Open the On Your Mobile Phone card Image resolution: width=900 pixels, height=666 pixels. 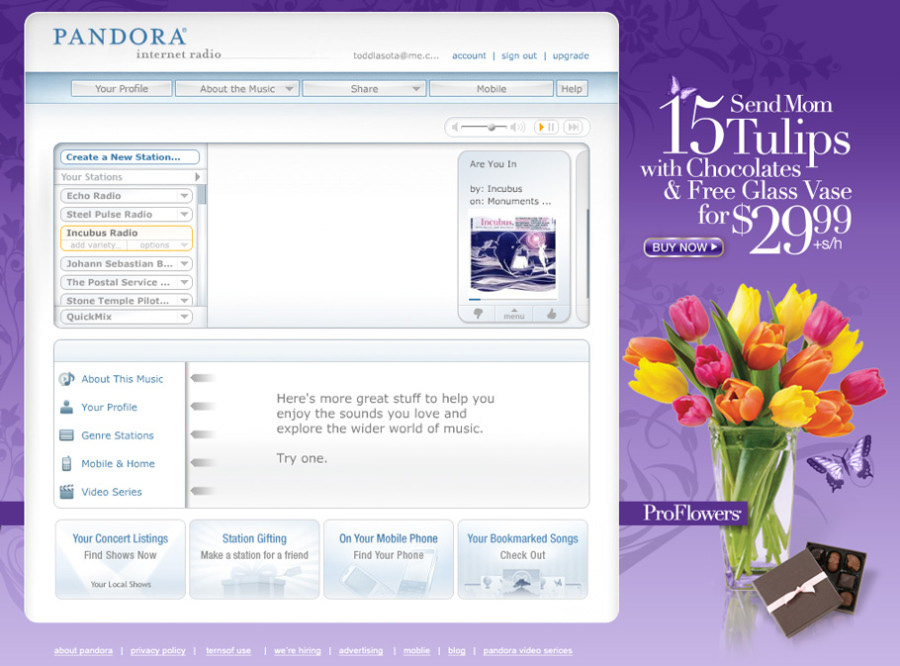[x=389, y=559]
